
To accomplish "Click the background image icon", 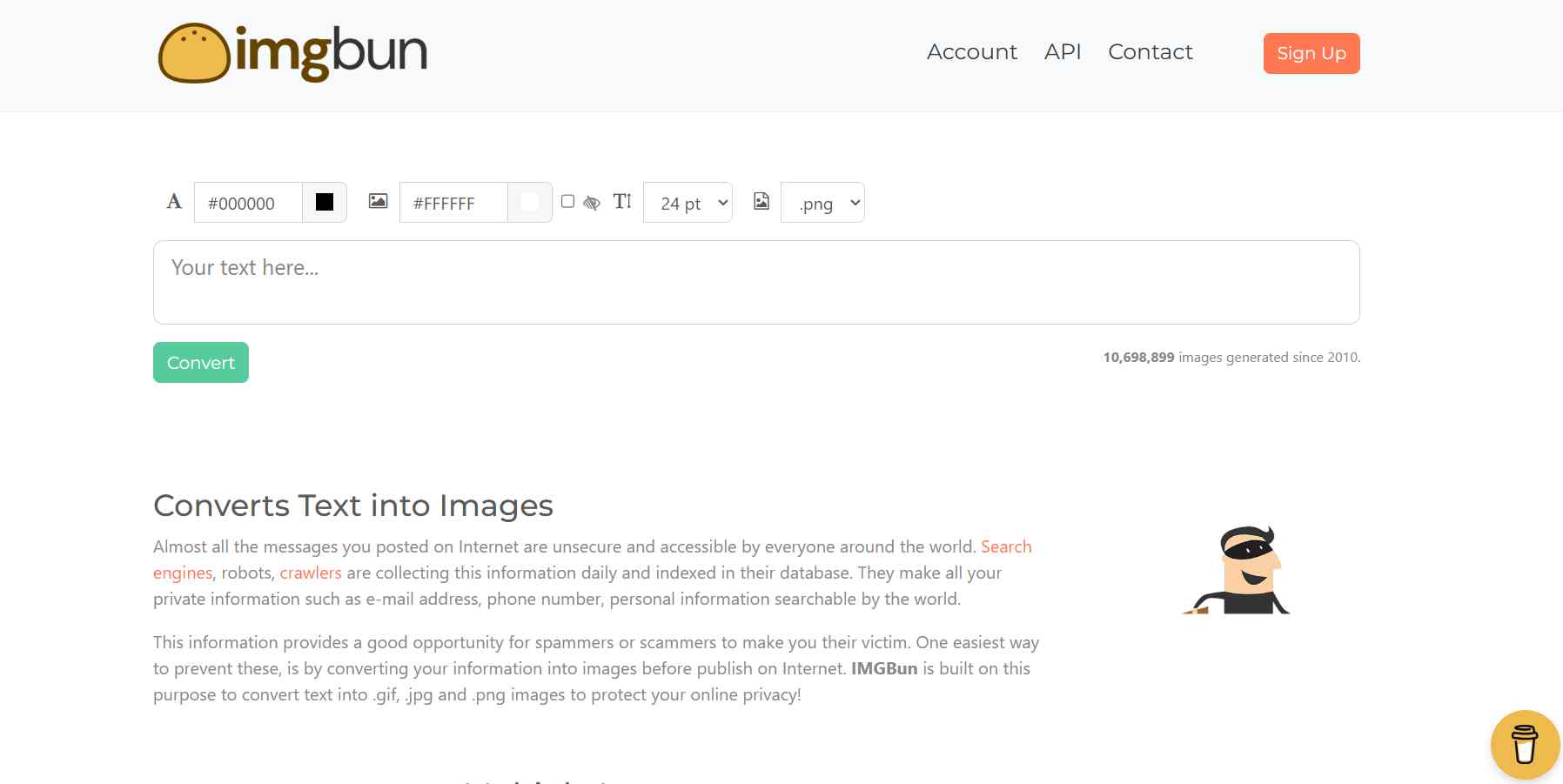I will point(378,202).
